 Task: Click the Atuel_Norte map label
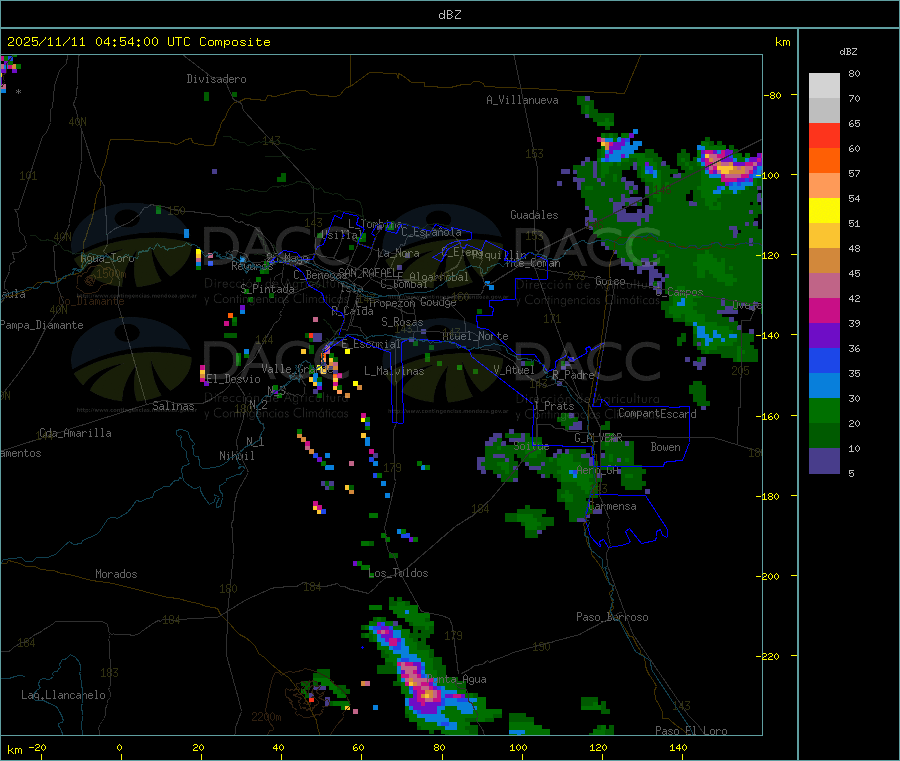(475, 336)
